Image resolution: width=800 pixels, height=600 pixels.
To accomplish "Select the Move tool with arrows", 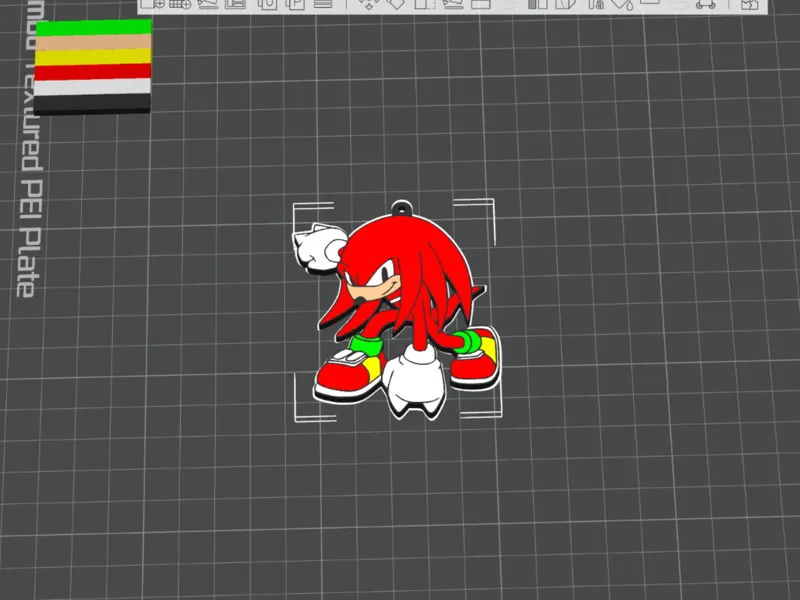I will click(367, 4).
